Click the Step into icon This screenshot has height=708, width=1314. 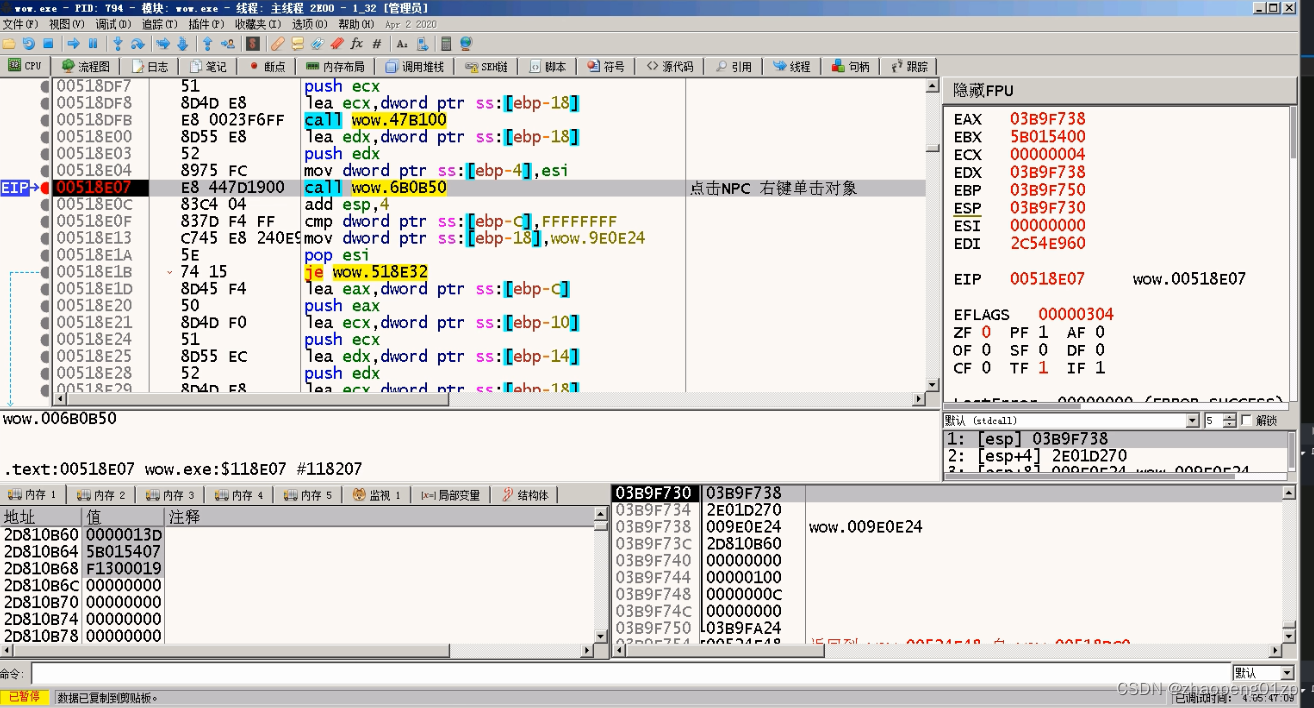click(x=118, y=44)
